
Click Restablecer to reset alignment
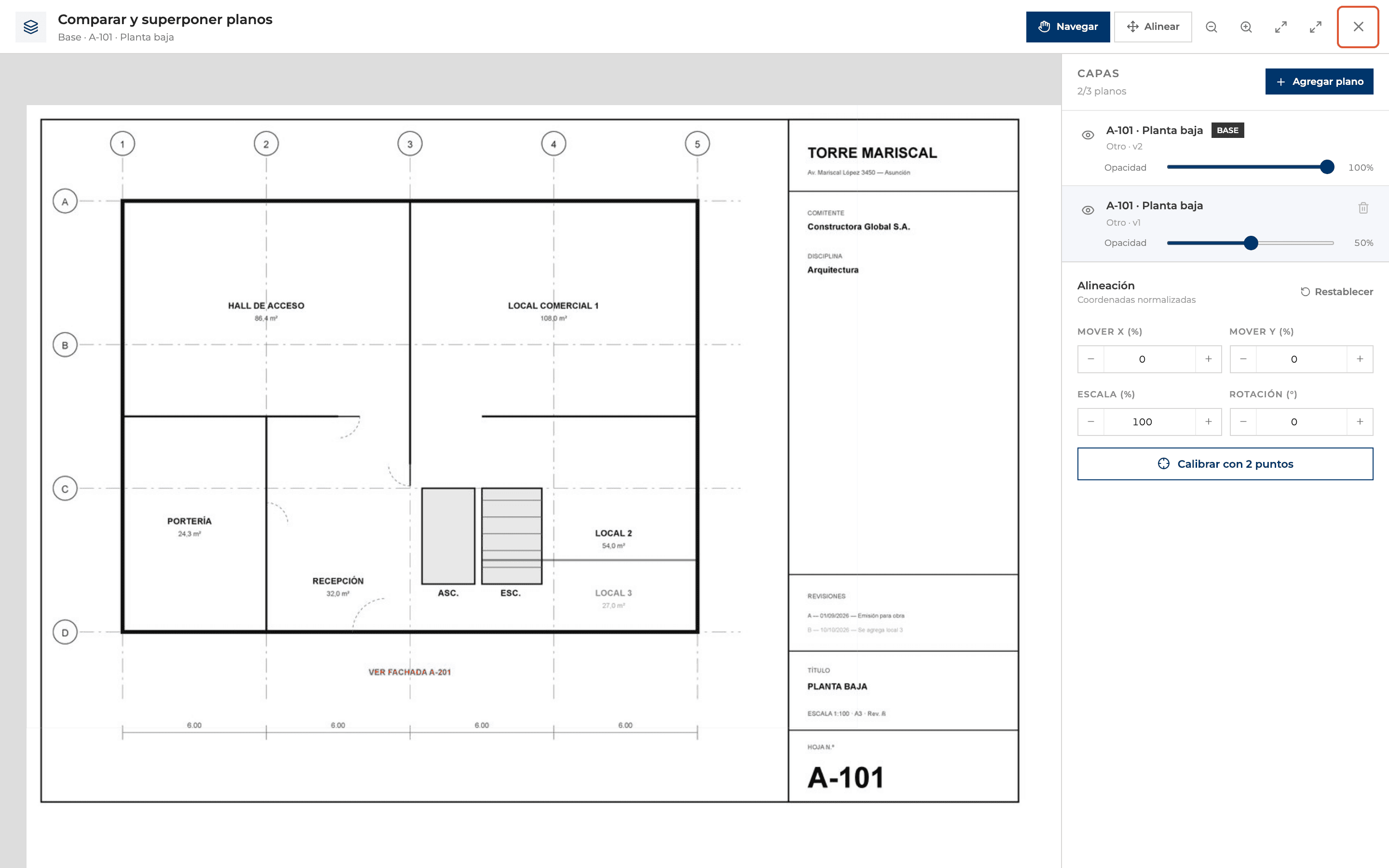click(1336, 292)
